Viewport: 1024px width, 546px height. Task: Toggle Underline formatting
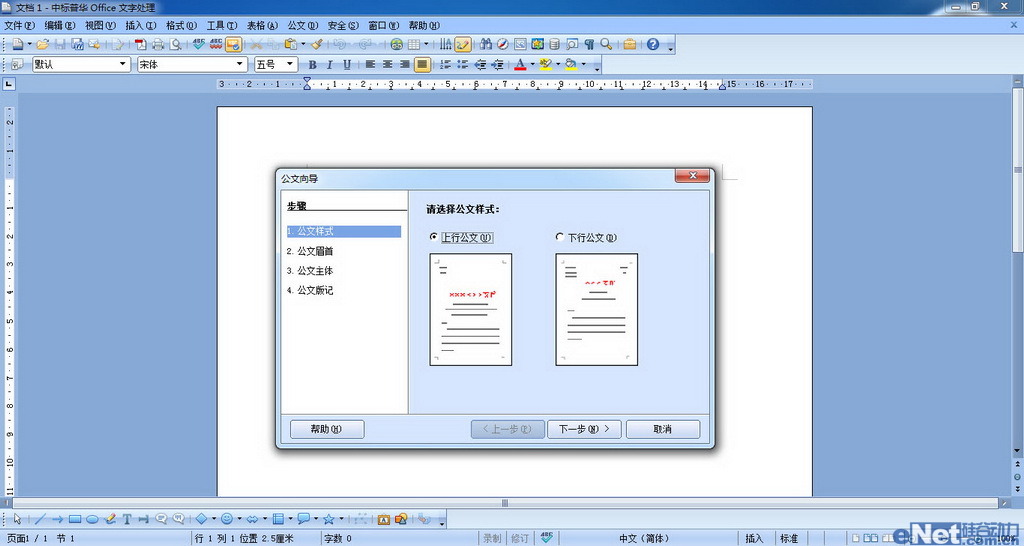click(347, 64)
